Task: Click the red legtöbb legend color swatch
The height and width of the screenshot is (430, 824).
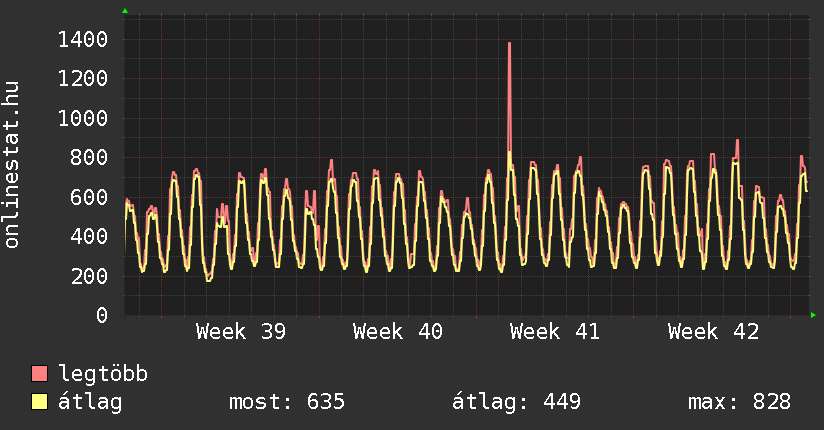Action: click(39, 374)
